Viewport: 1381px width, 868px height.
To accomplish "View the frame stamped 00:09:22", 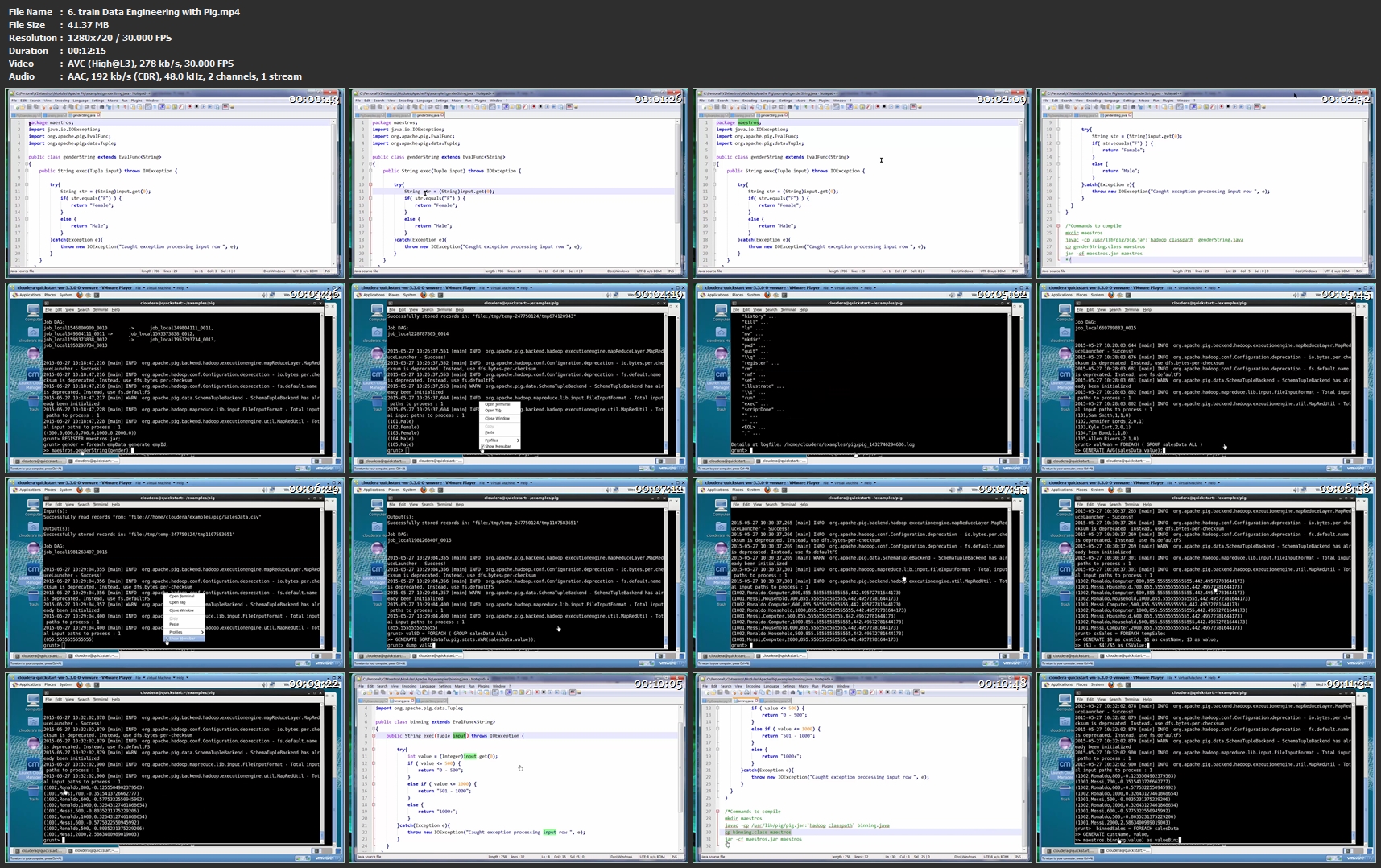I will (175, 768).
